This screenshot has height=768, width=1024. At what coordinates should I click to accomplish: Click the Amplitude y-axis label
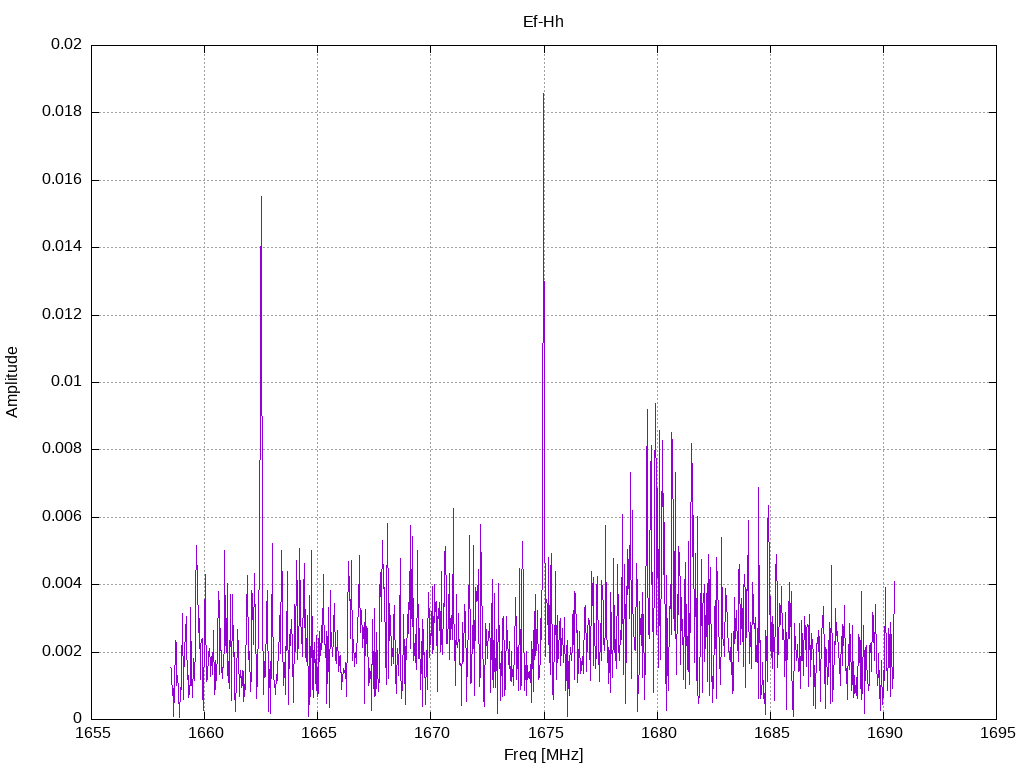coord(12,382)
